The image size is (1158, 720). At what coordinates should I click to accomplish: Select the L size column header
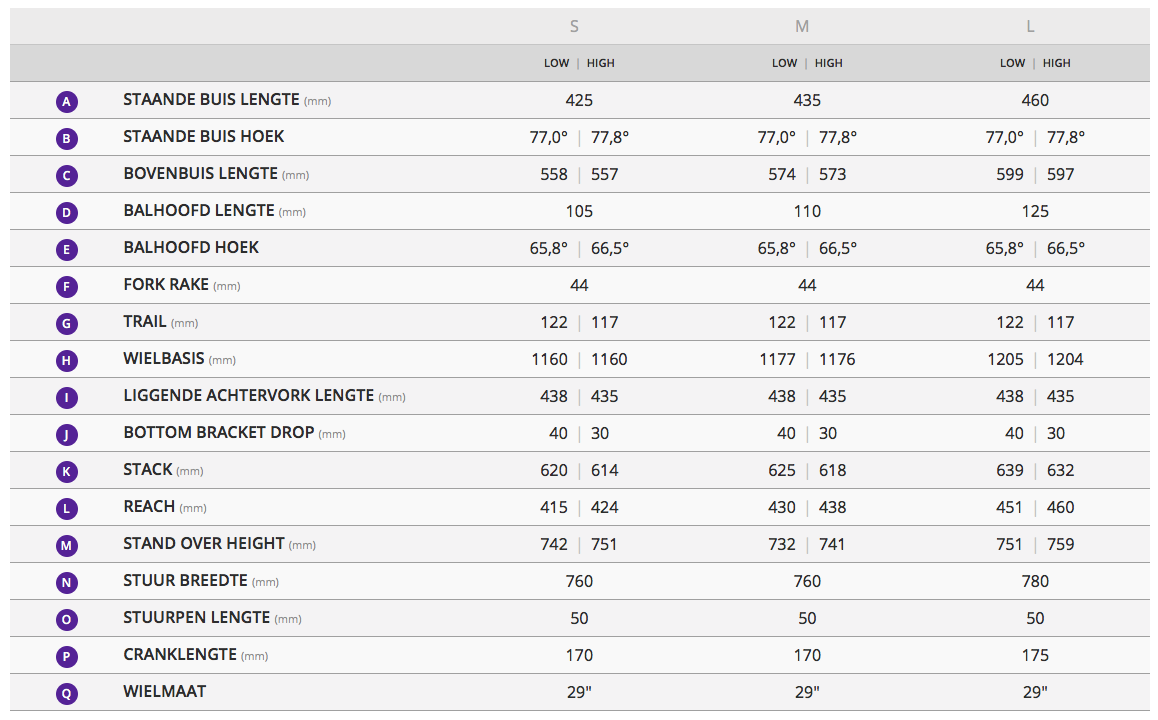tap(1030, 26)
